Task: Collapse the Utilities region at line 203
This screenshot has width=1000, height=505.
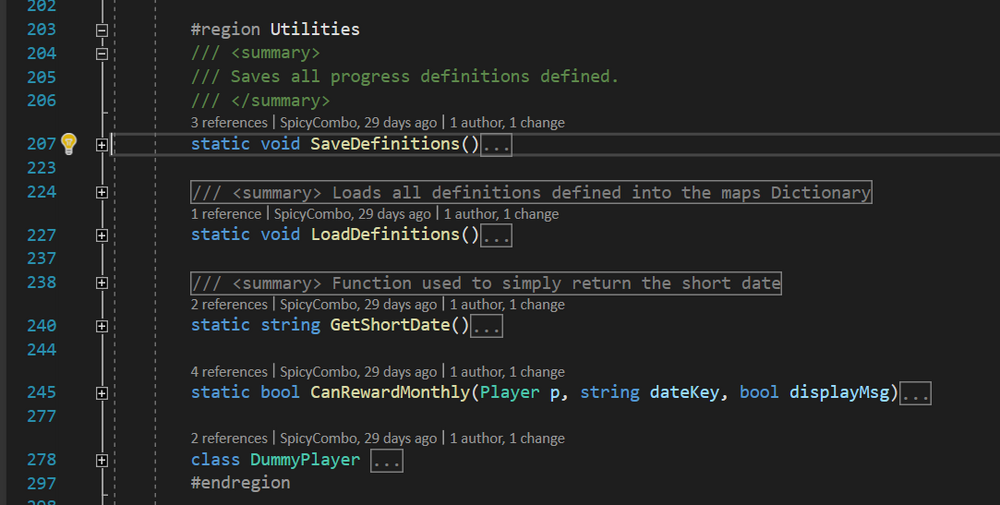Action: [x=101, y=30]
